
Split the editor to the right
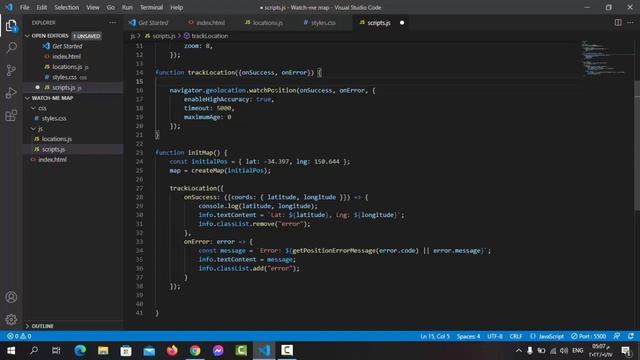[618, 23]
